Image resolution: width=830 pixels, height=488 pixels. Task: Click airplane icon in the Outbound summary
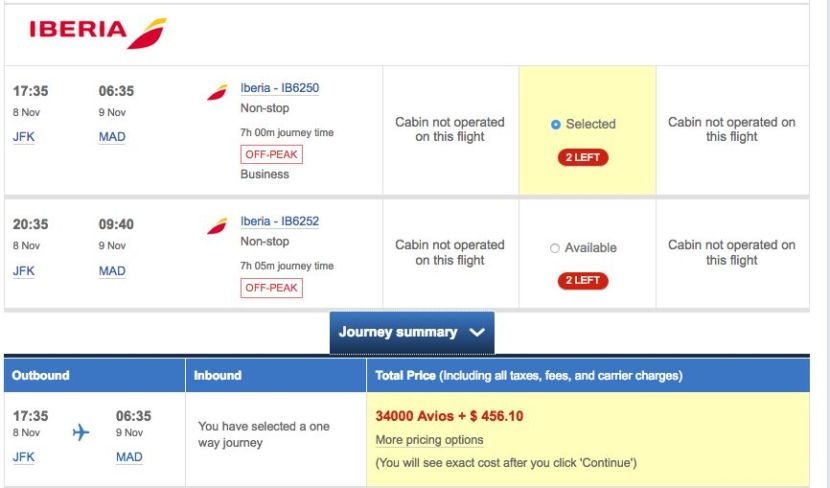click(x=81, y=432)
